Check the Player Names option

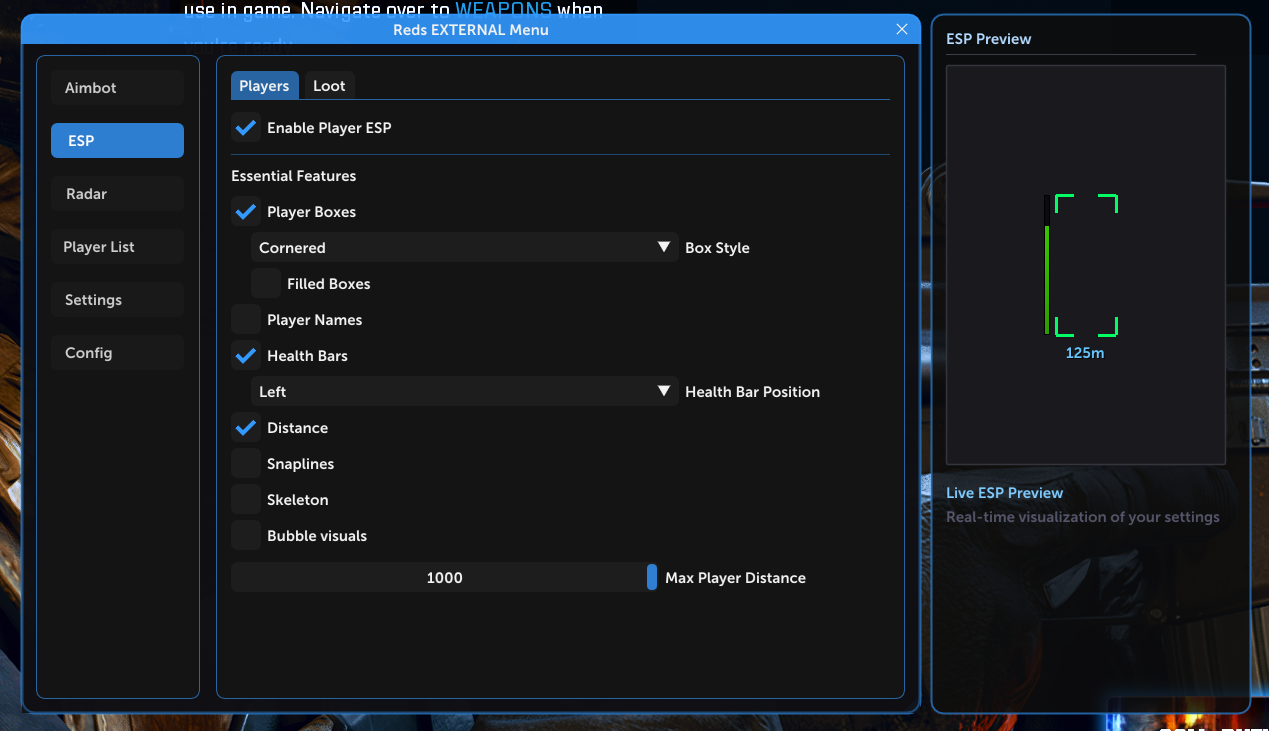(x=245, y=319)
